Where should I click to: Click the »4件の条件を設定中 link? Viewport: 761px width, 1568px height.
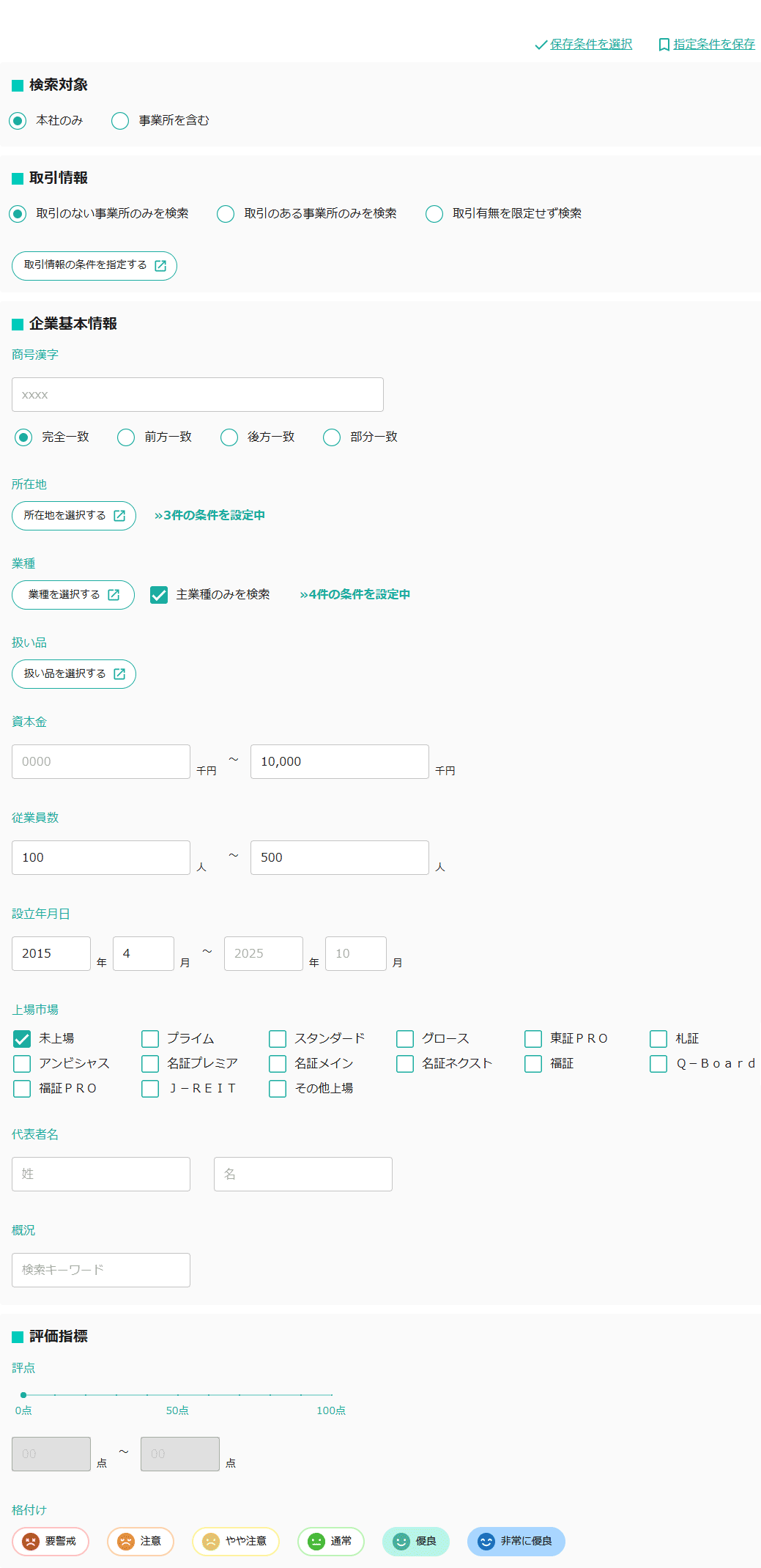(354, 594)
